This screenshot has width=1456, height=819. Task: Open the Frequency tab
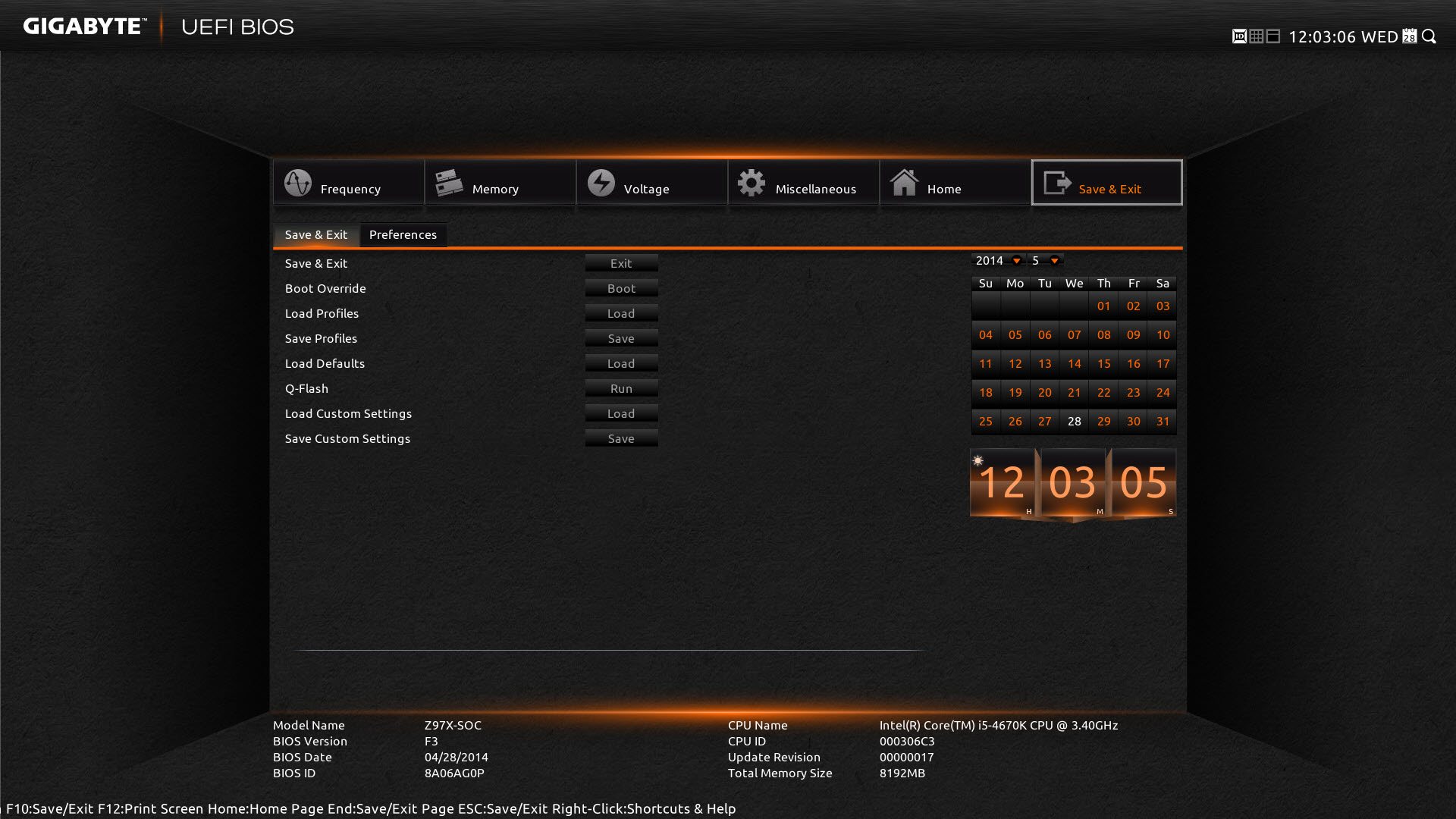point(349,182)
